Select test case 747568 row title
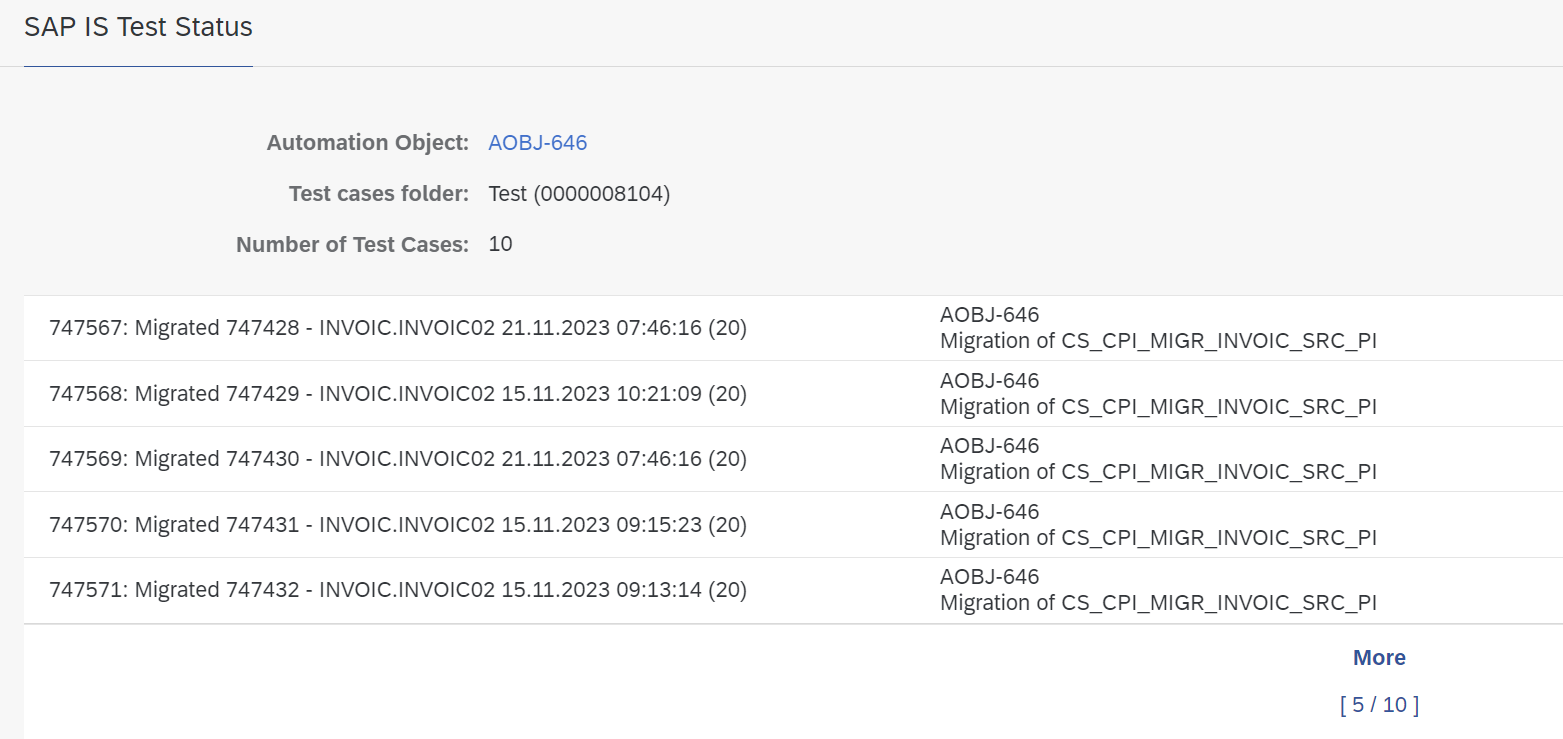 coord(398,394)
